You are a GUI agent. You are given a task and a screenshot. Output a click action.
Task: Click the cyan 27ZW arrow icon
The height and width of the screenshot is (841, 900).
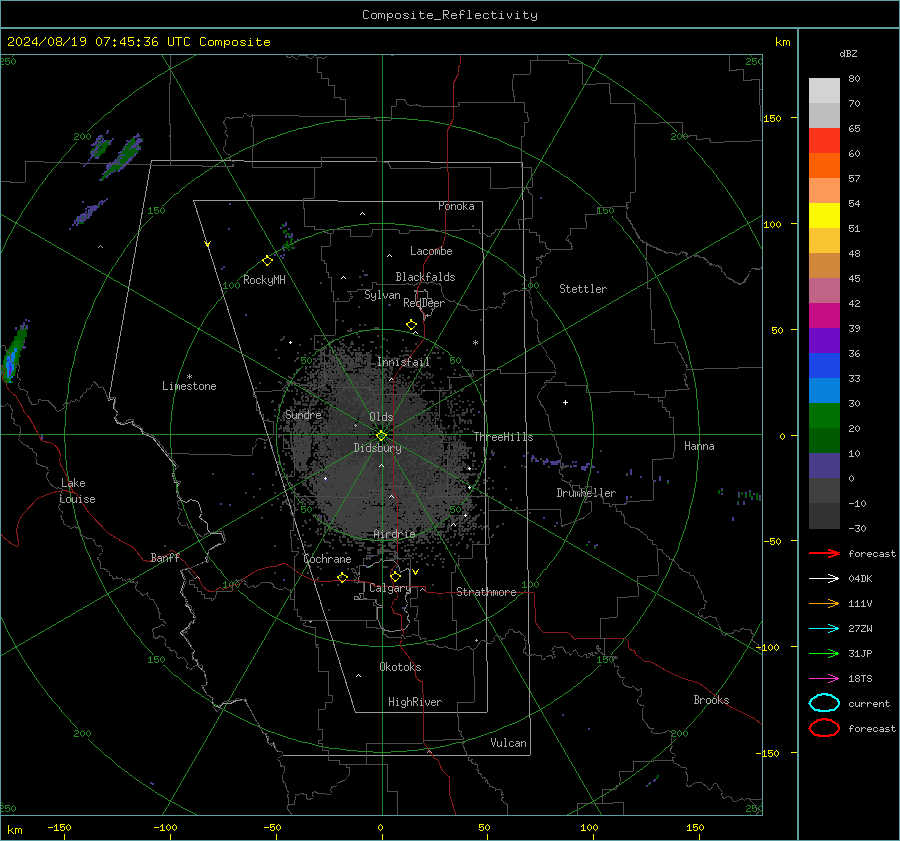coord(824,629)
